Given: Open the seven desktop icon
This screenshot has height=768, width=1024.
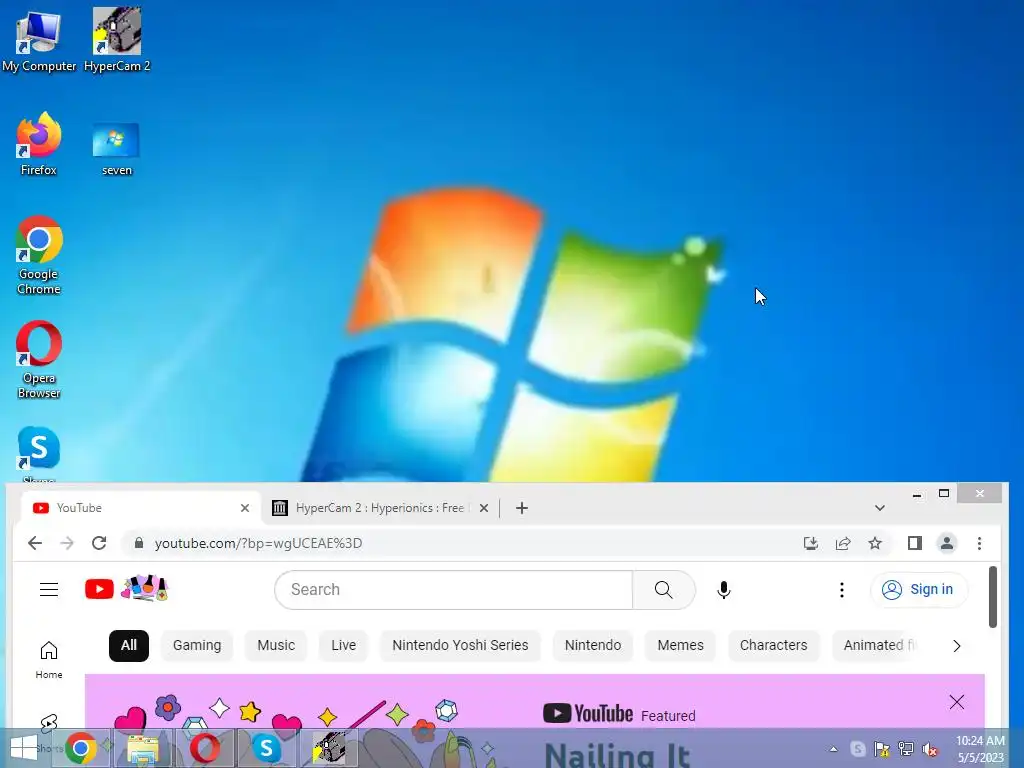Looking at the screenshot, I should pyautogui.click(x=116, y=149).
